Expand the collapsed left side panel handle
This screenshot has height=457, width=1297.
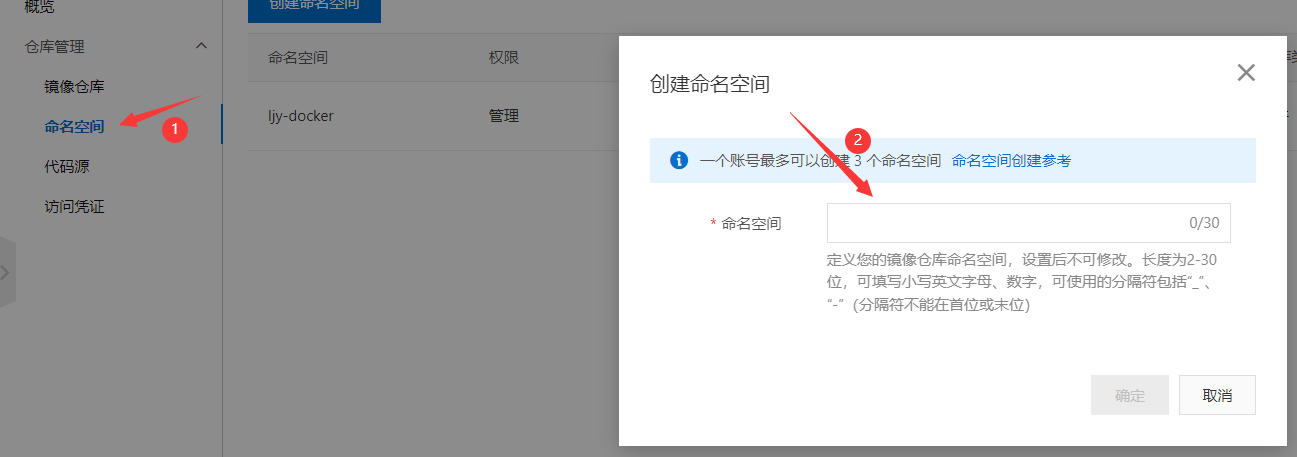pos(7,272)
